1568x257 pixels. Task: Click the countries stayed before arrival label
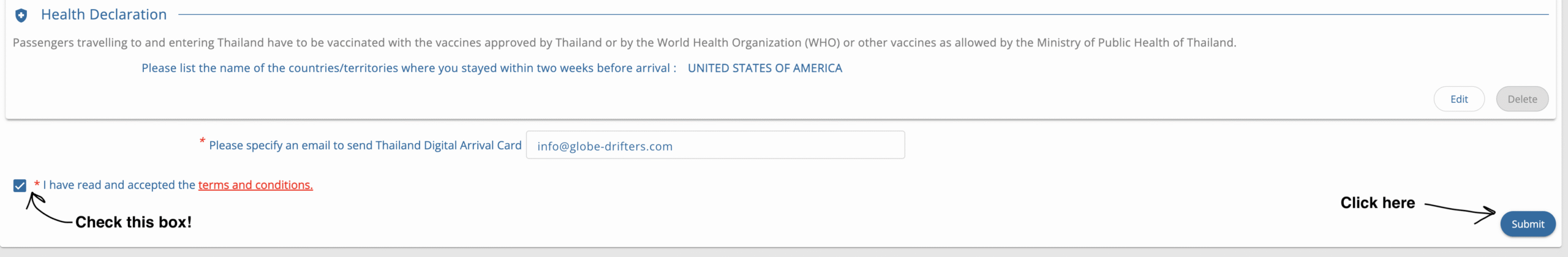(x=409, y=68)
